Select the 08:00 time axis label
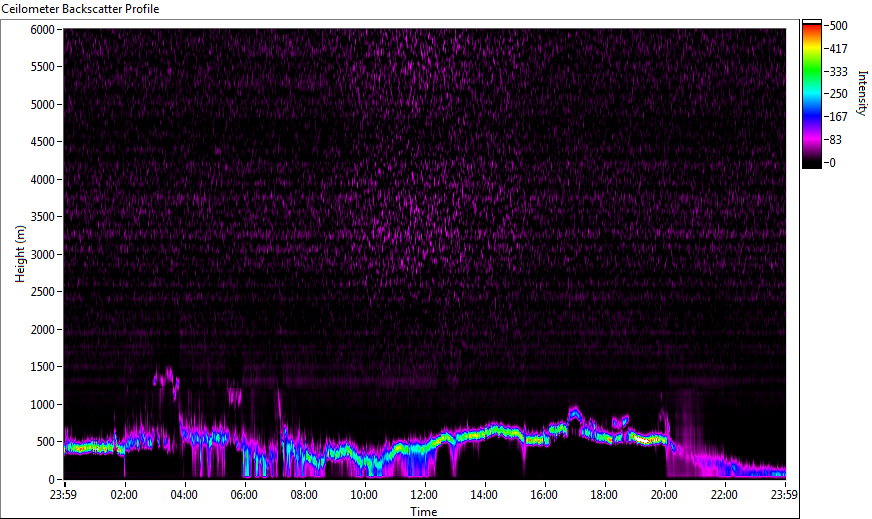 [304, 495]
